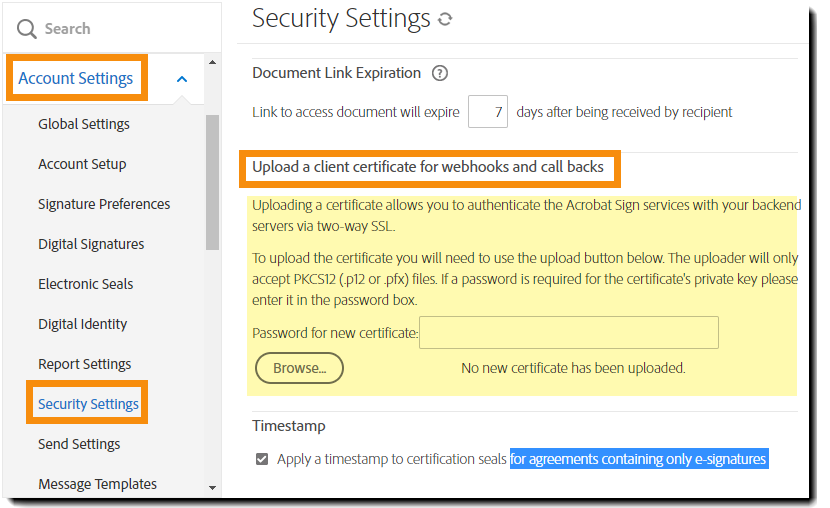
Task: Open Signature Preferences page
Action: tap(104, 204)
